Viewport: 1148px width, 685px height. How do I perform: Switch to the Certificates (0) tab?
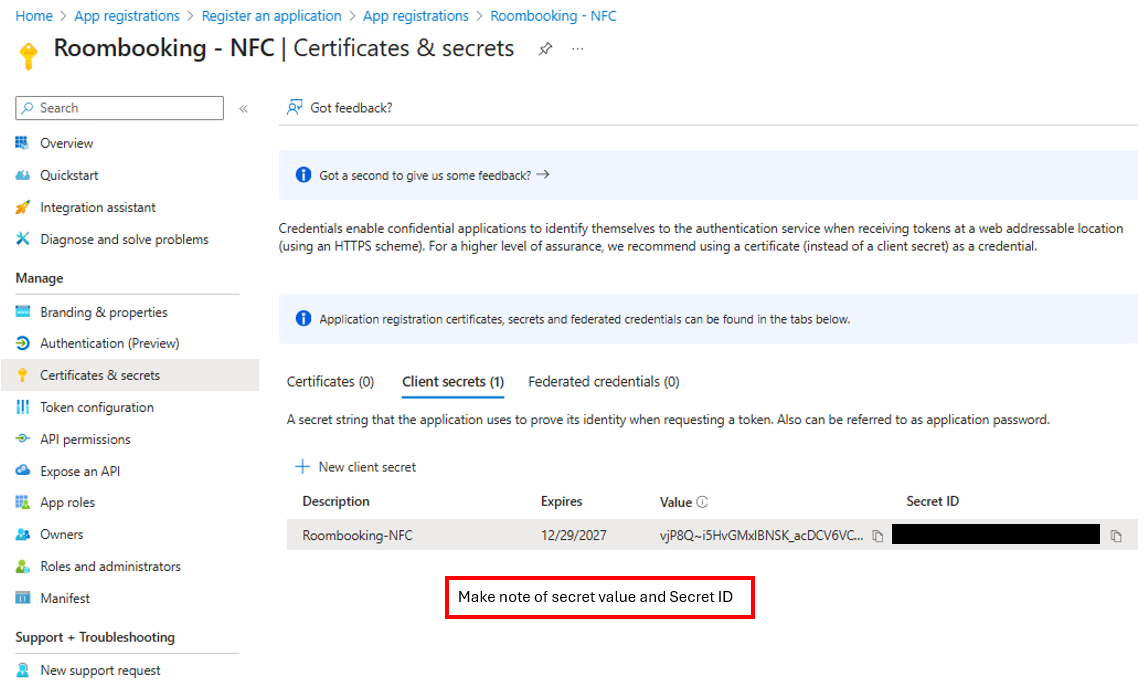[x=330, y=382]
